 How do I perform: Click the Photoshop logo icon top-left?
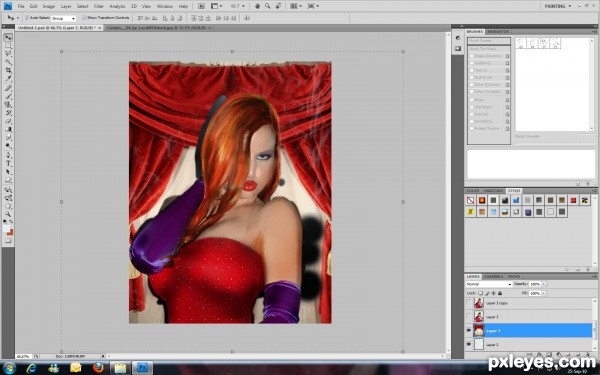click(8, 6)
